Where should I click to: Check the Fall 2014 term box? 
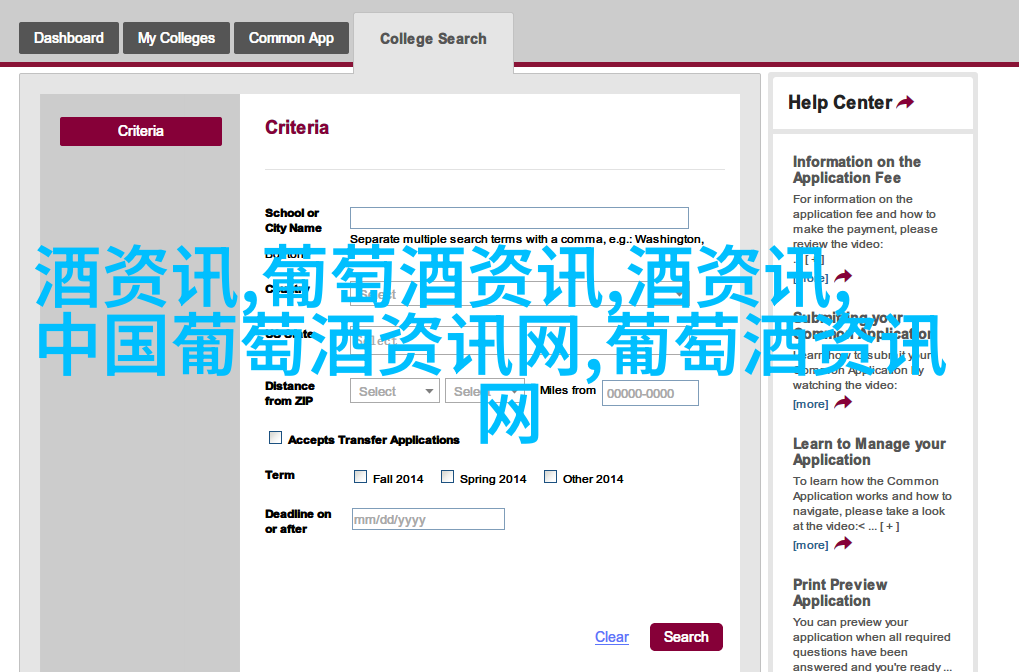point(360,477)
